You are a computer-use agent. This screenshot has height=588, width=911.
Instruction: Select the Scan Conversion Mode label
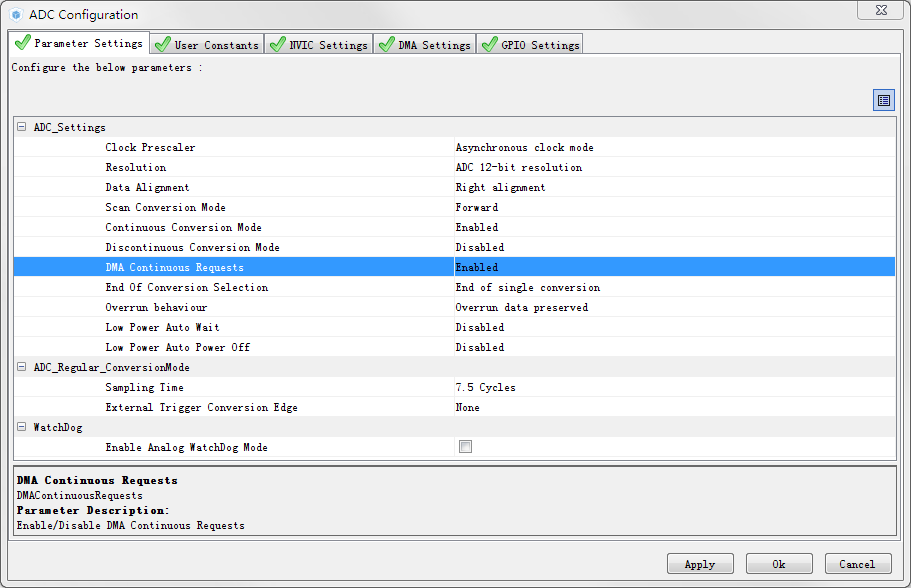[x=165, y=207]
